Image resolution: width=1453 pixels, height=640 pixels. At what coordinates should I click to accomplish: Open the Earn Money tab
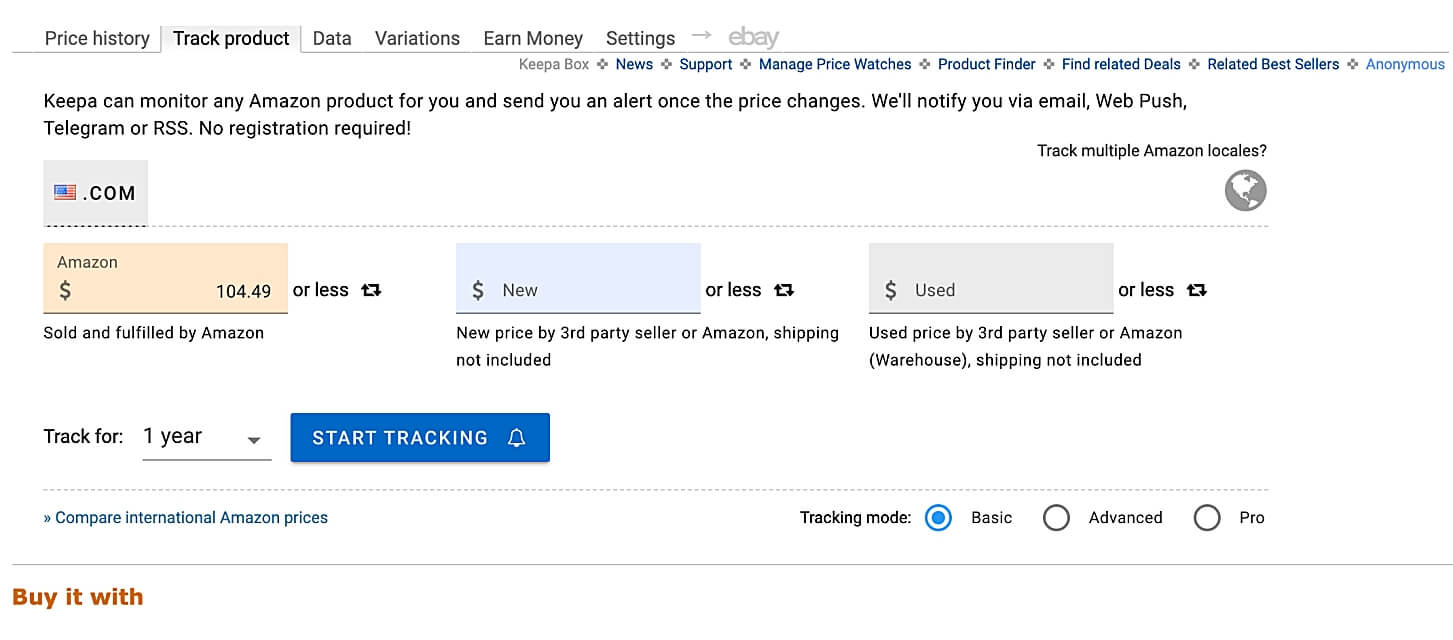tap(533, 38)
